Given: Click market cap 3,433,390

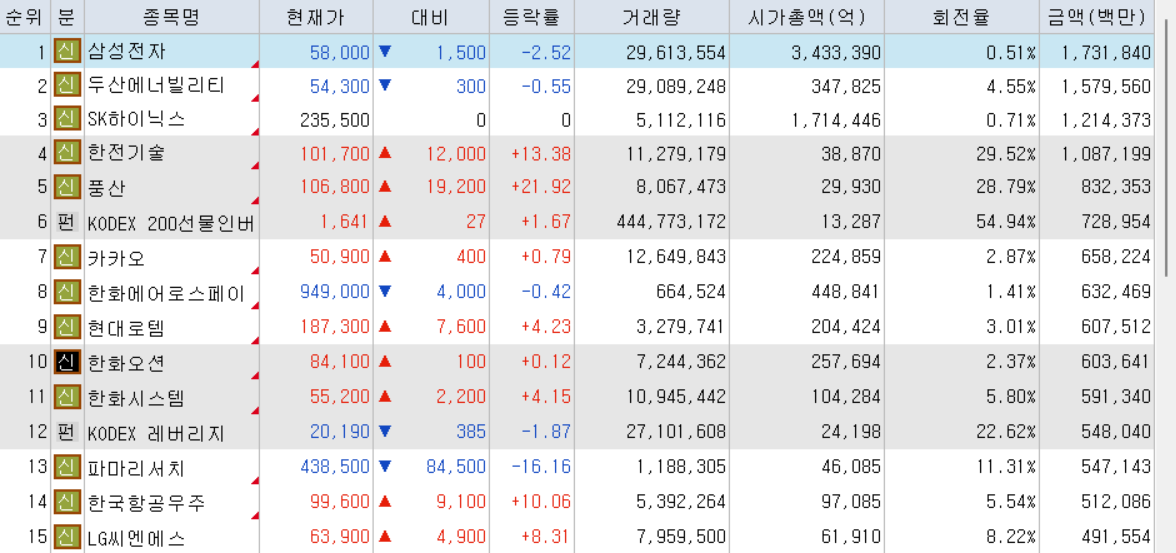Looking at the screenshot, I should [x=836, y=52].
